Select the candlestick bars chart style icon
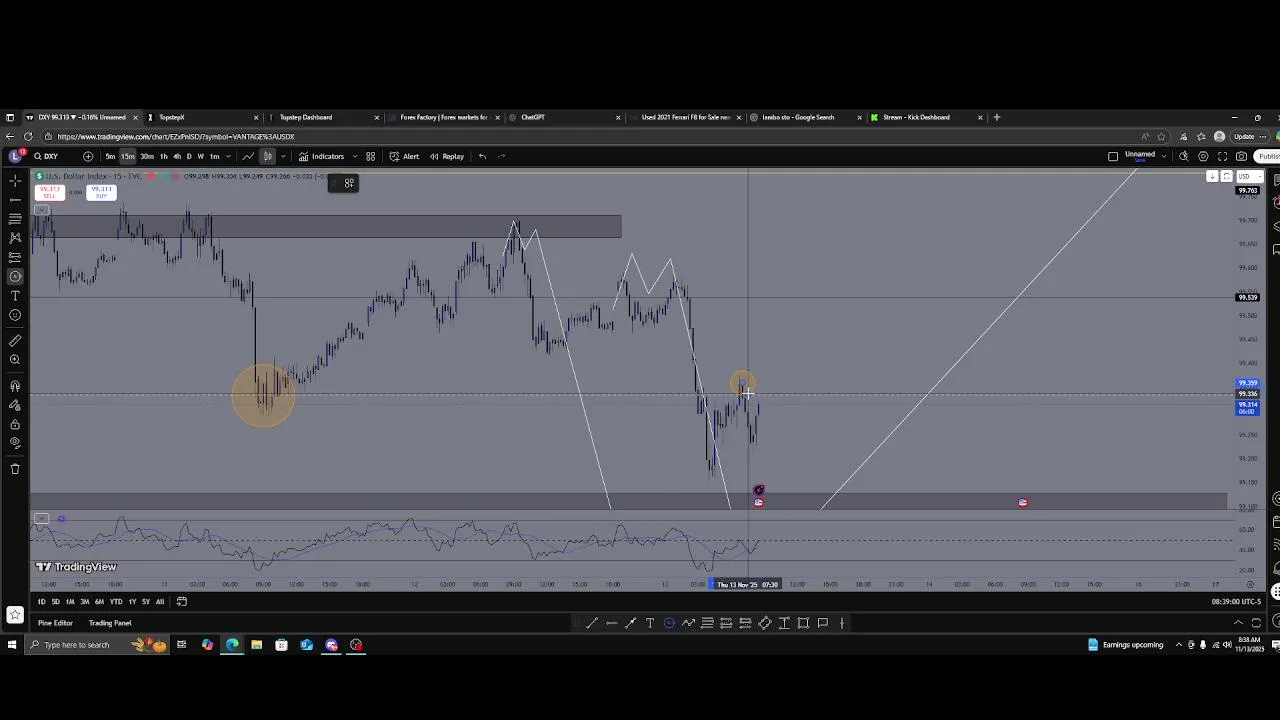Image resolution: width=1280 pixels, height=720 pixels. coord(267,156)
